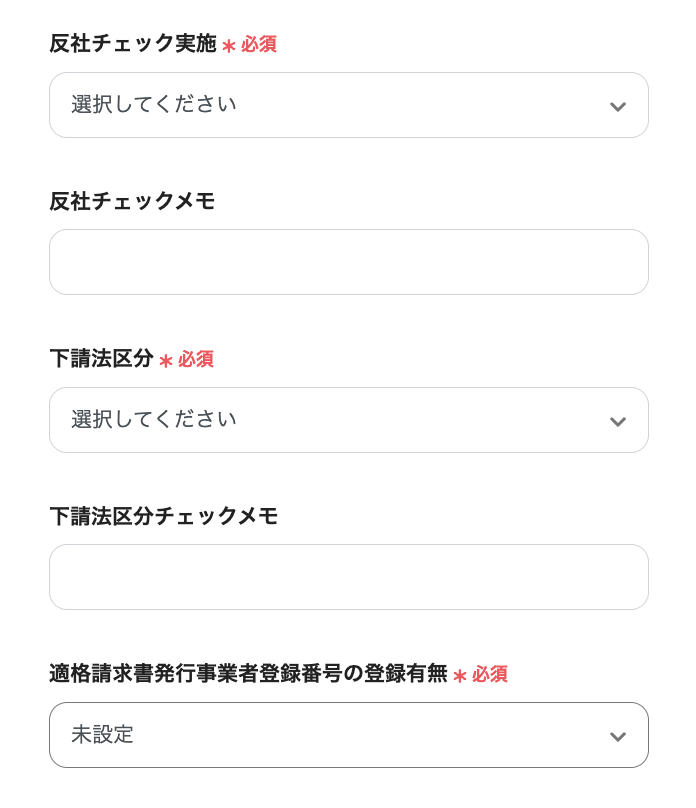Expand the 下請法区分 select box
Image resolution: width=696 pixels, height=808 pixels.
[x=348, y=420]
